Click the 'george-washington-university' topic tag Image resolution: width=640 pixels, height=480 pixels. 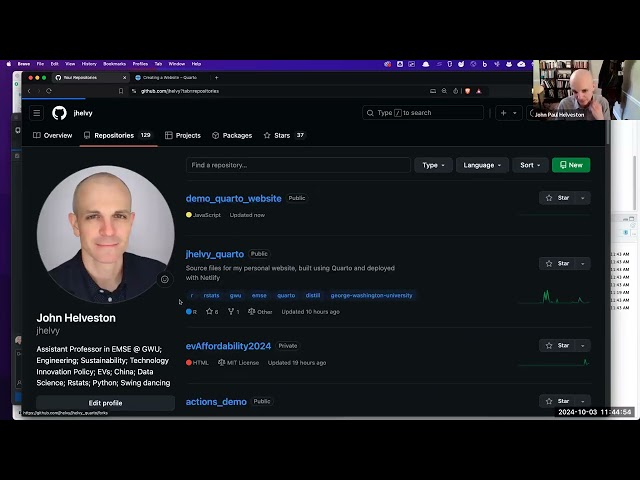tap(371, 296)
